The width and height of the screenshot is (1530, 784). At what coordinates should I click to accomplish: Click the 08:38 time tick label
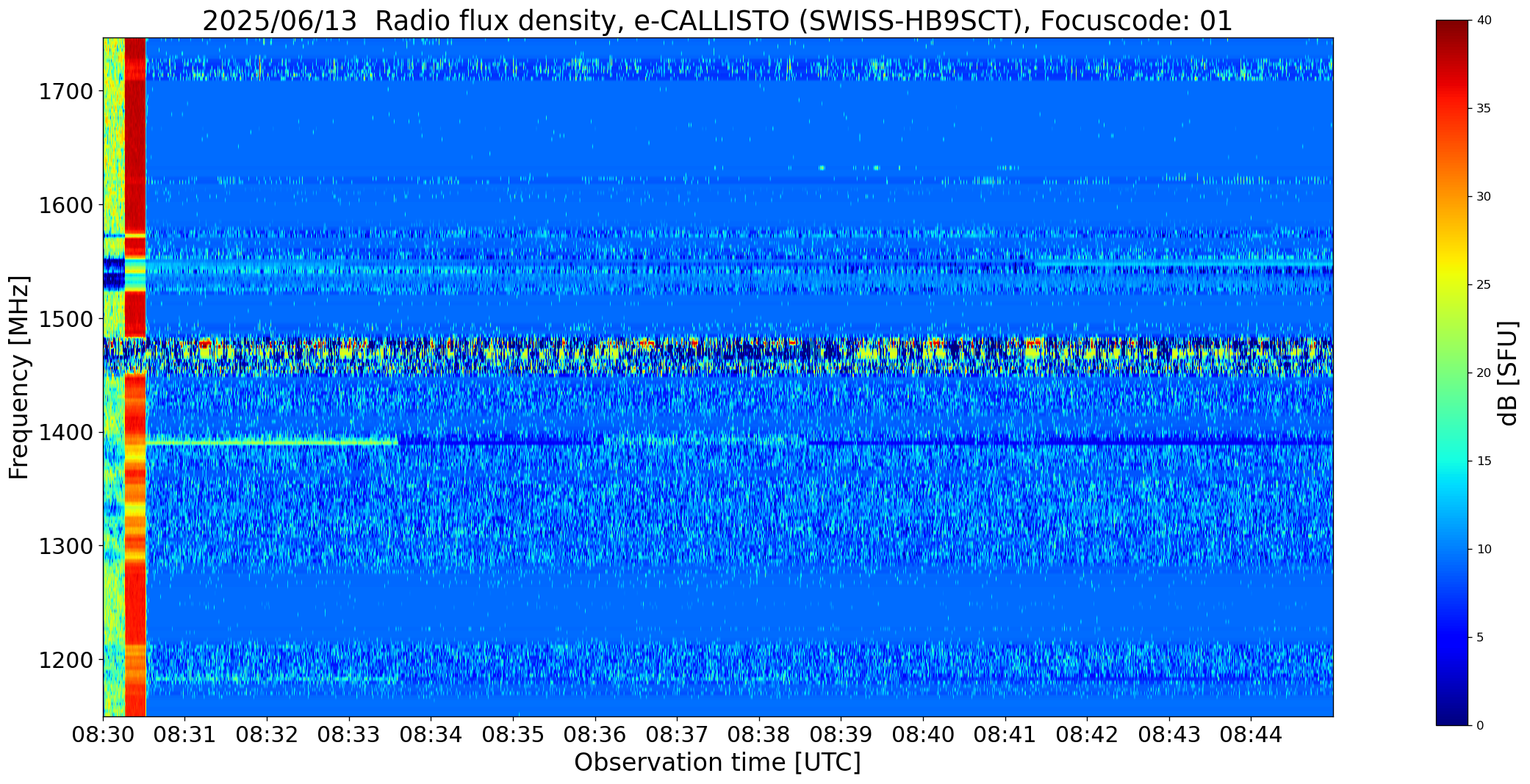pos(759,735)
